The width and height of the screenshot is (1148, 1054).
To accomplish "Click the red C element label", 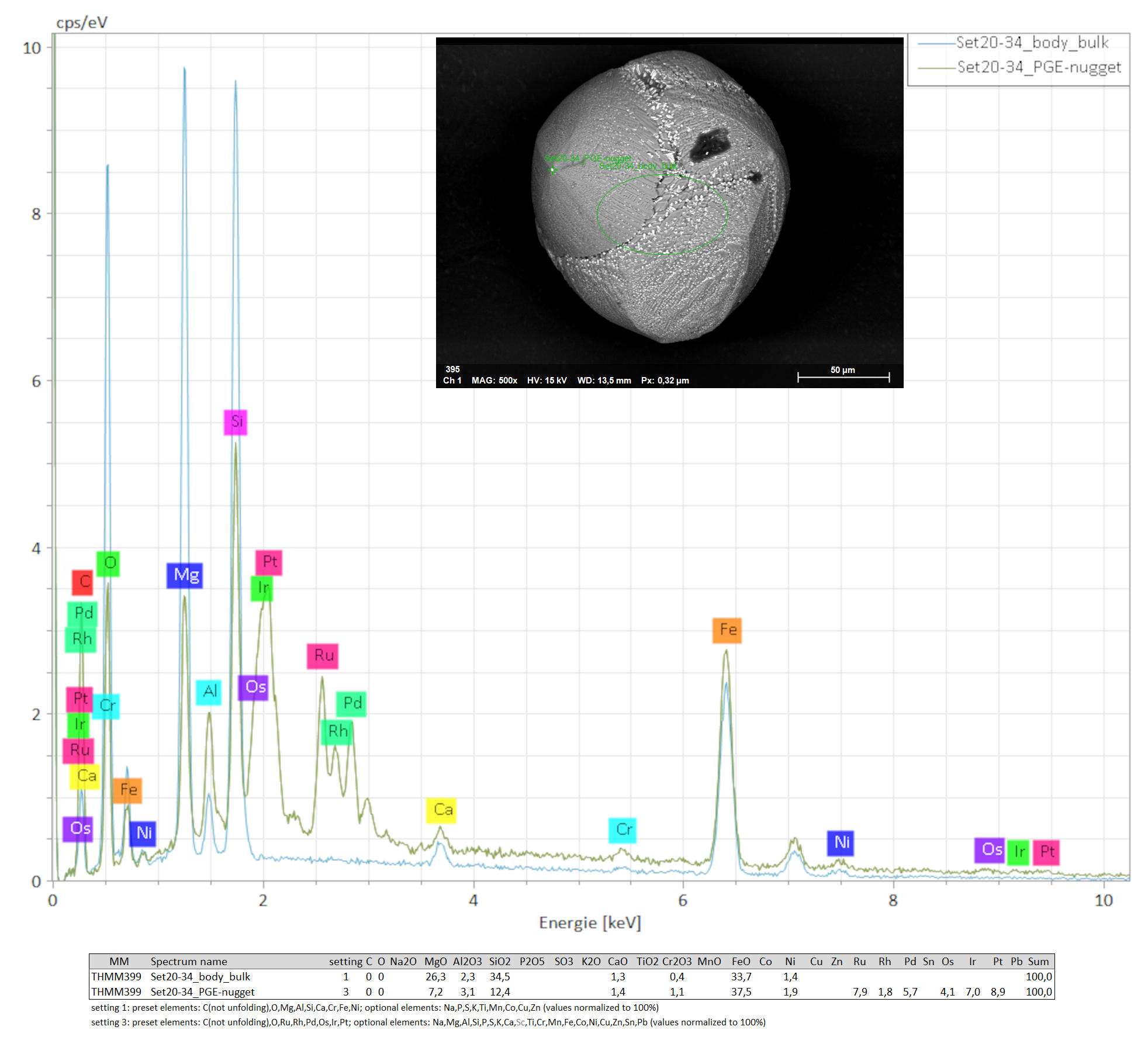I will (83, 582).
